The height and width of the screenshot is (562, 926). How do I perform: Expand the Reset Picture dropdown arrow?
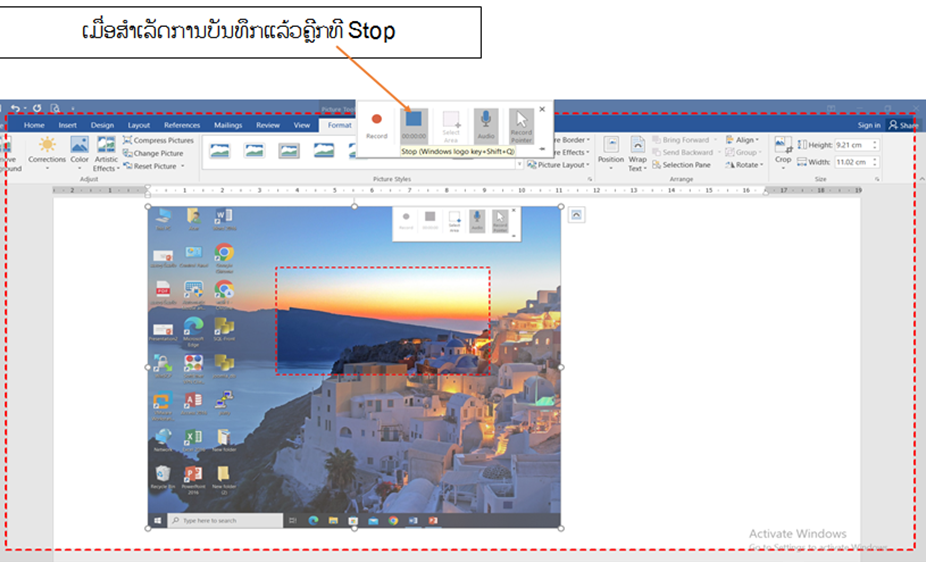[183, 166]
